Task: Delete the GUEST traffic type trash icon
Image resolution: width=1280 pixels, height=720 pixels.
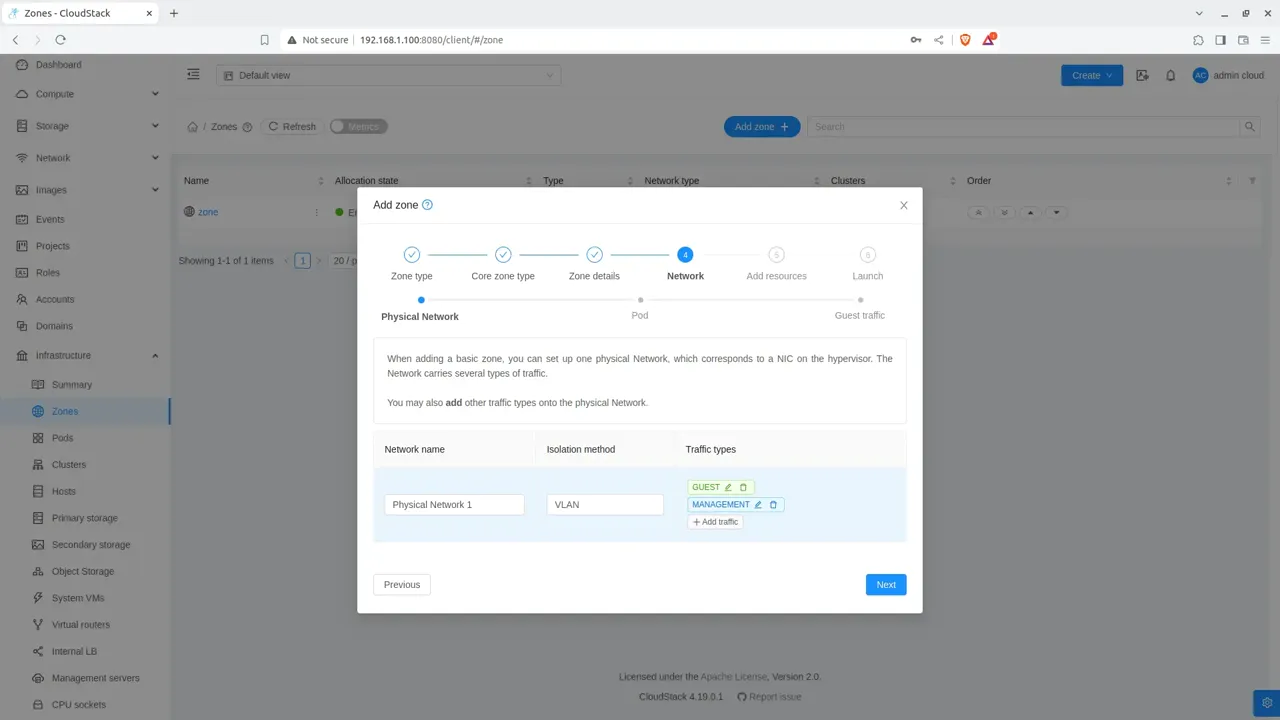Action: [x=743, y=487]
